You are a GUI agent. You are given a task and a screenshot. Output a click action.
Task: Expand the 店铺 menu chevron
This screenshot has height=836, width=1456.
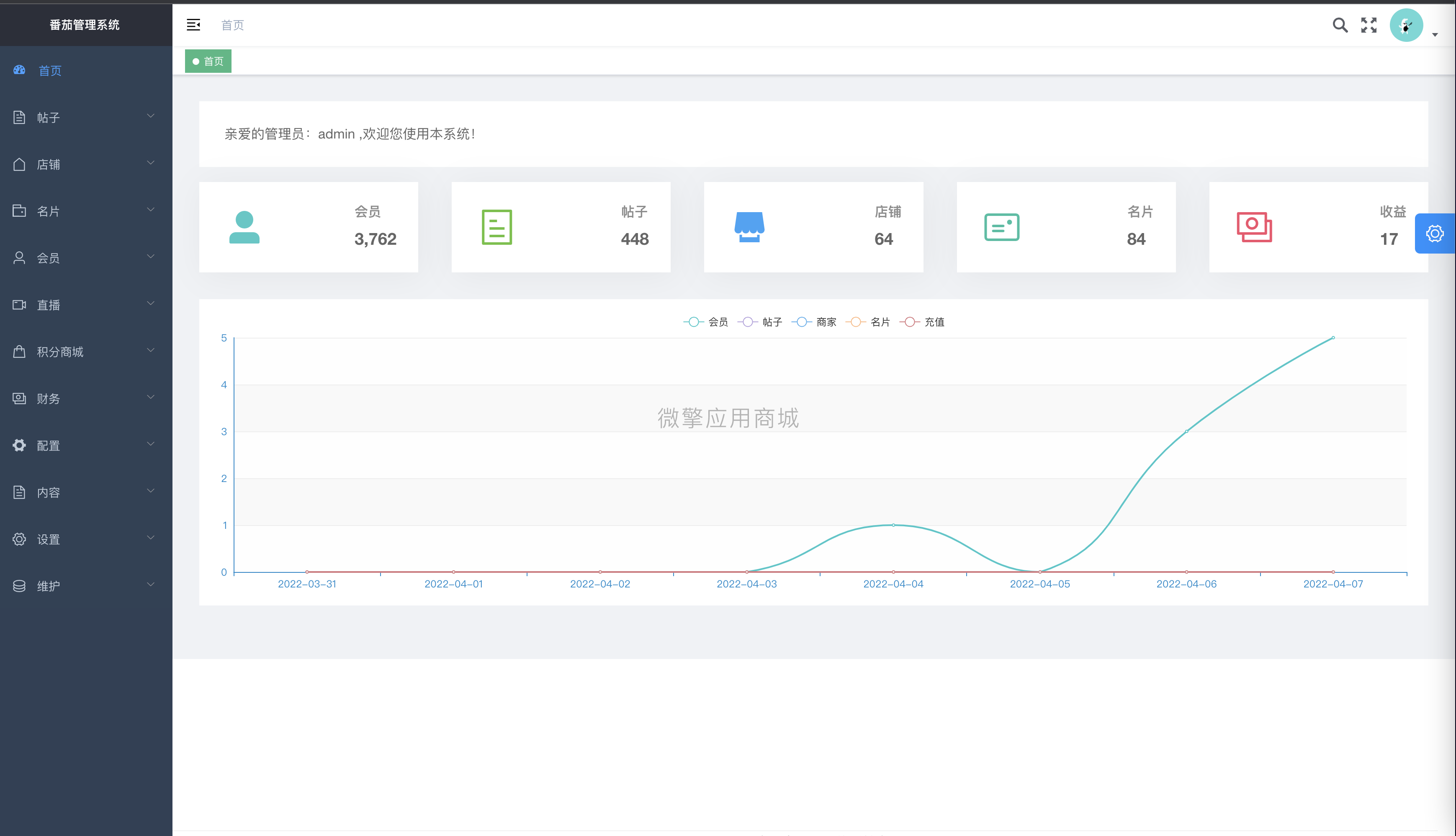[x=150, y=163]
